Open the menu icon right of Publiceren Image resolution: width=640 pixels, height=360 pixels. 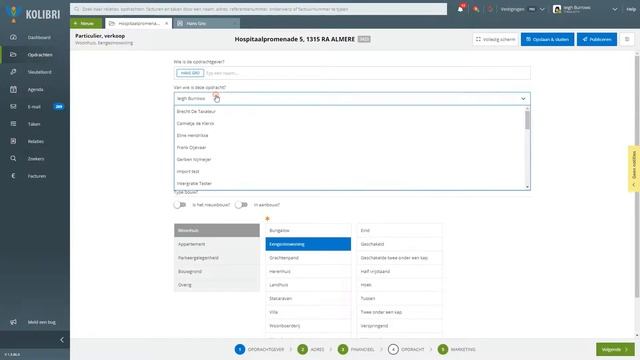627,39
